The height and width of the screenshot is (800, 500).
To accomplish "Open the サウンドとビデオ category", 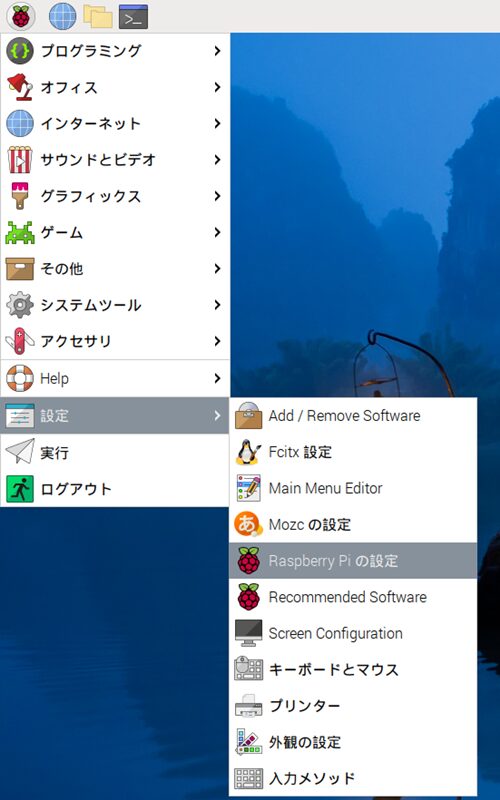I will [x=115, y=160].
